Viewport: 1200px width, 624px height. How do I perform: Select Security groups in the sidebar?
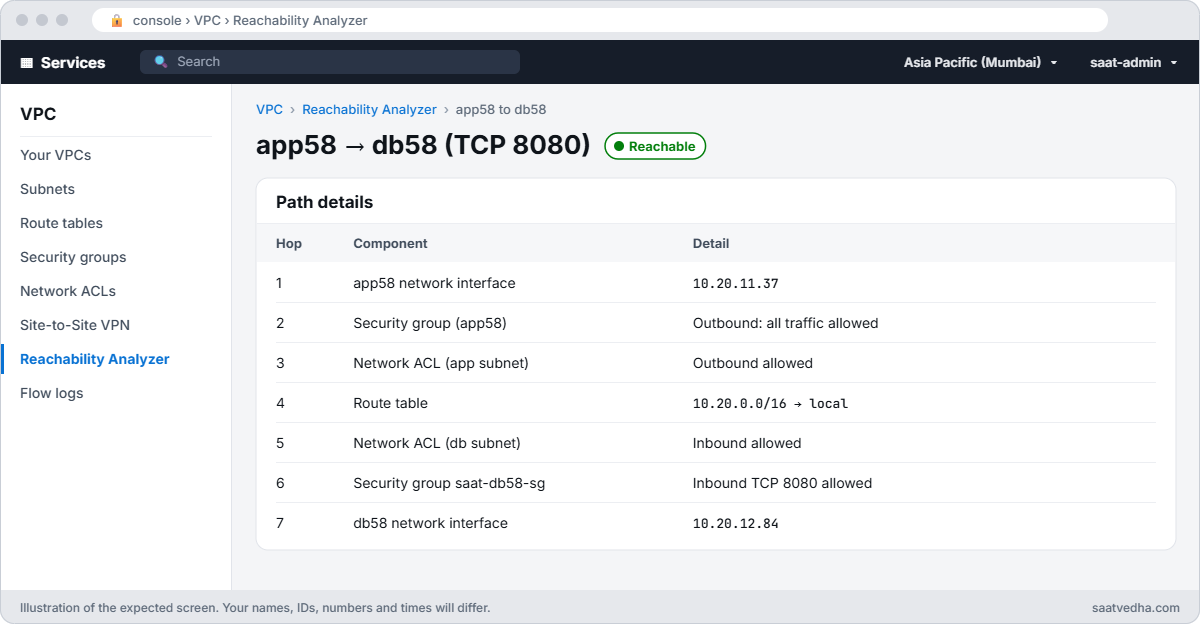pos(73,257)
